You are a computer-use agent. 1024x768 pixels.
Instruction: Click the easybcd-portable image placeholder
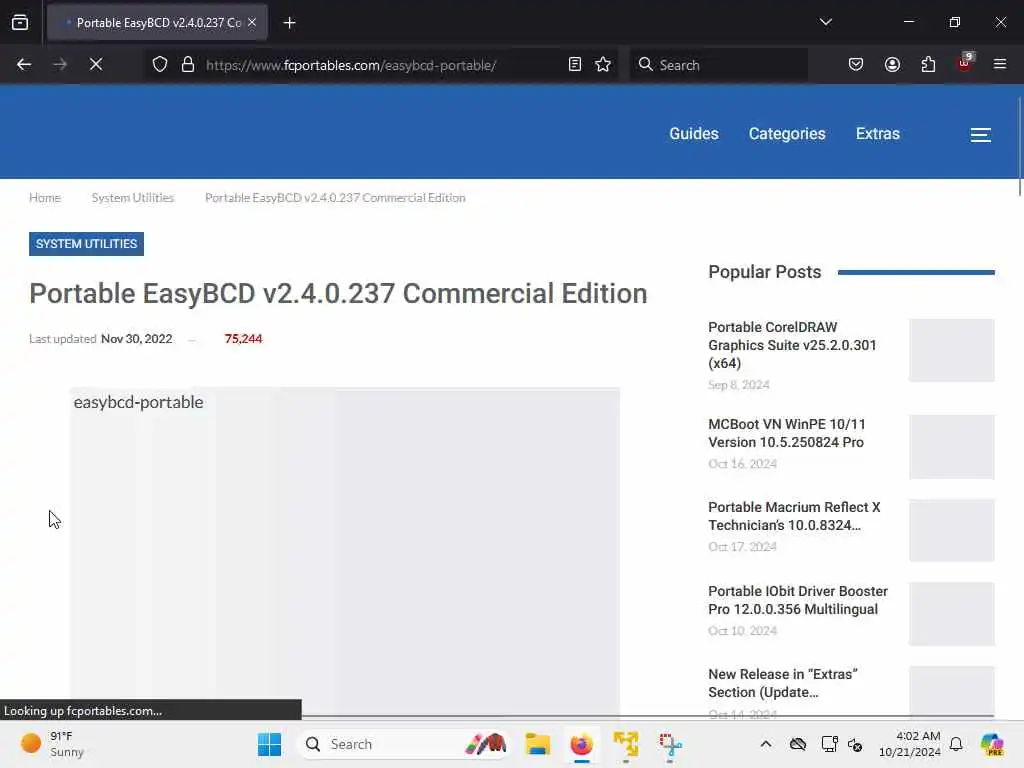coord(345,552)
